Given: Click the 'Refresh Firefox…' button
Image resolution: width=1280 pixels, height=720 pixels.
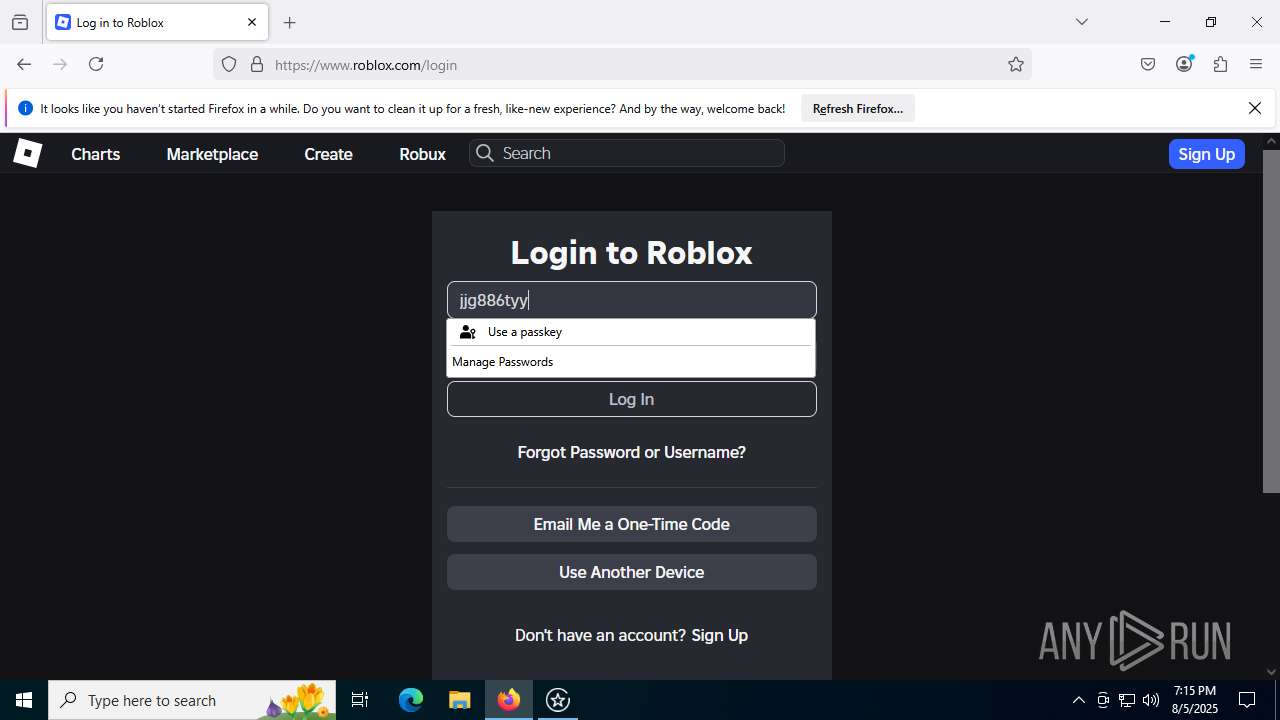Looking at the screenshot, I should (x=857, y=108).
